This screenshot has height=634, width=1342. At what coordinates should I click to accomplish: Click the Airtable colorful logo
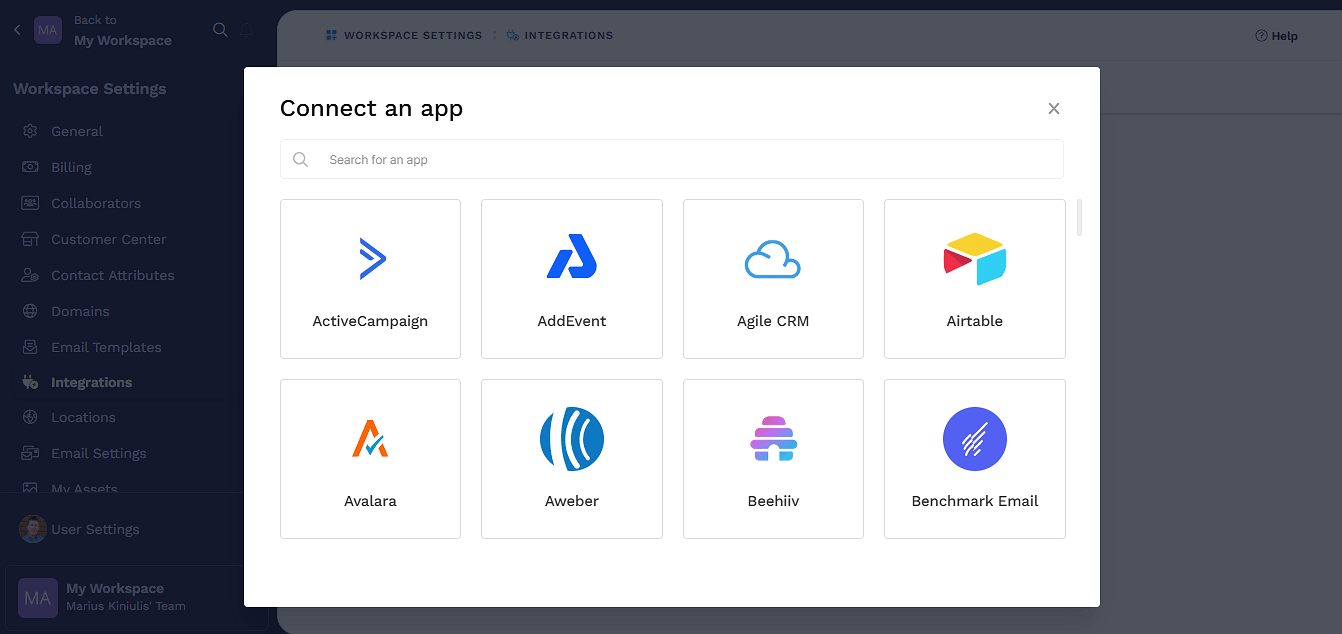pyautogui.click(x=975, y=259)
